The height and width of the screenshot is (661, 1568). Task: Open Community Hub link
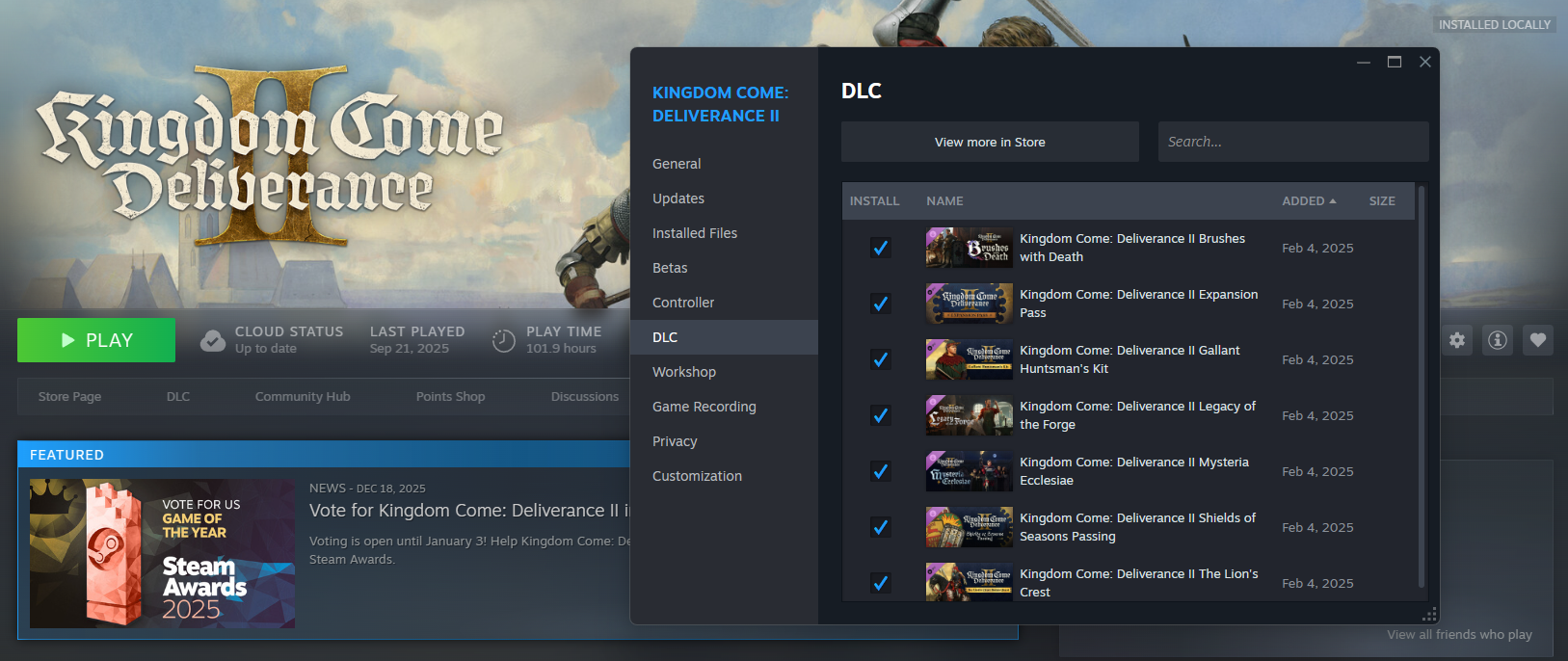point(303,396)
